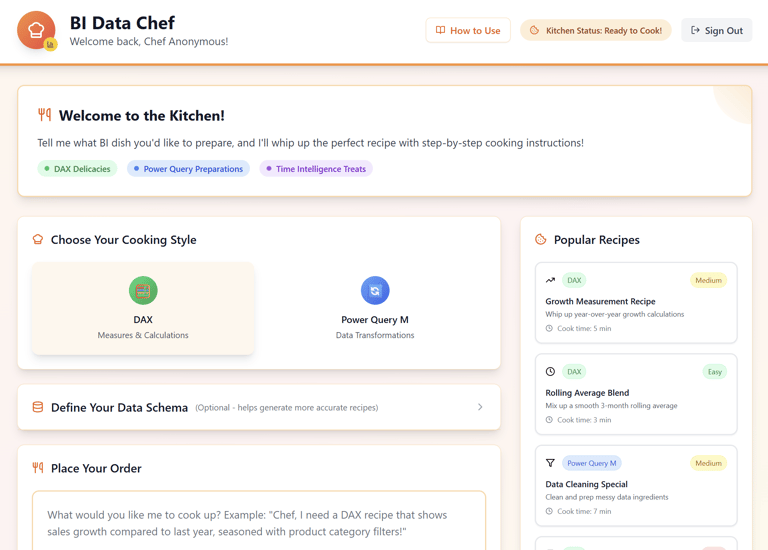
Task: Click the database icon beside Define Your Data Schema
Action: 38,407
